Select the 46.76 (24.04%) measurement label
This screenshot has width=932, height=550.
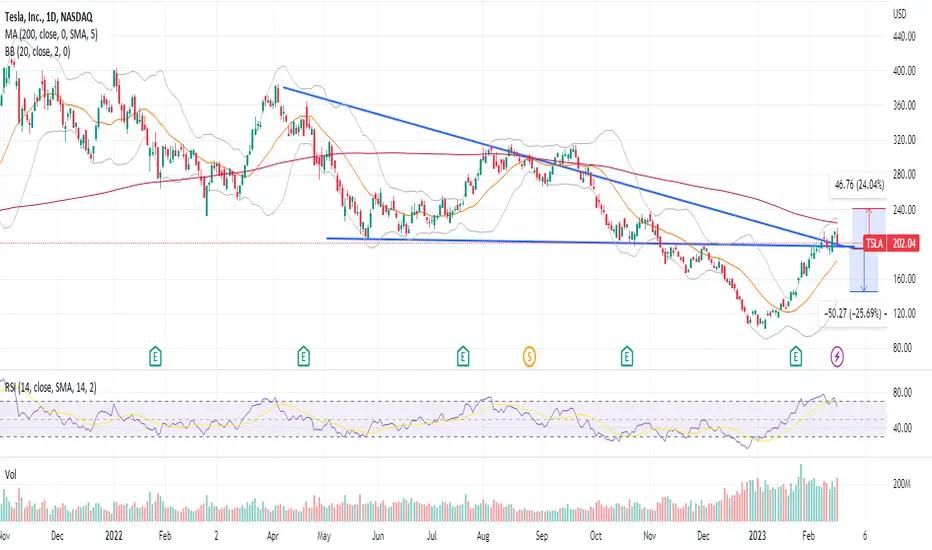(859, 185)
